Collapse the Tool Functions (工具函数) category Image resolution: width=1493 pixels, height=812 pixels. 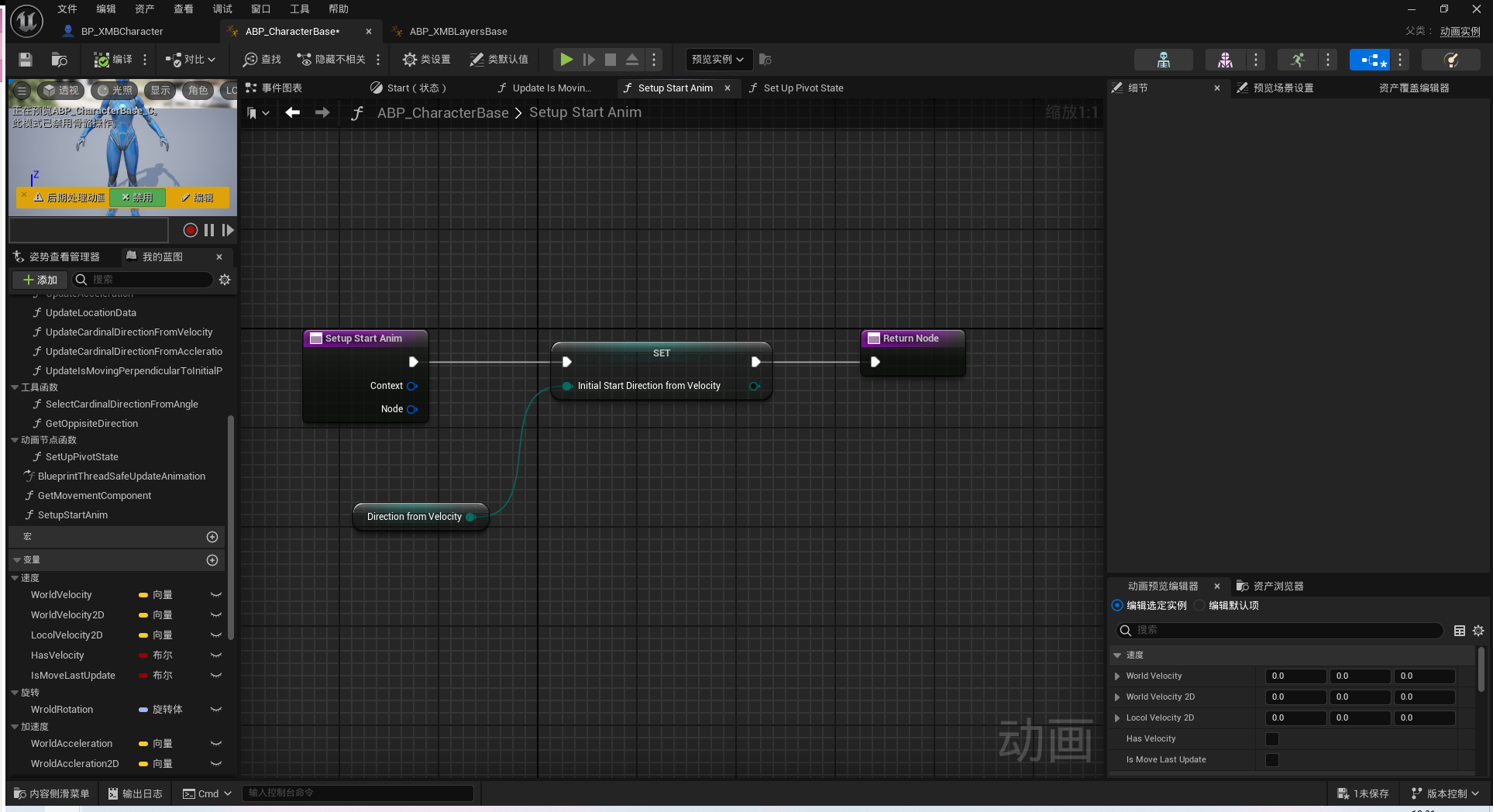15,387
